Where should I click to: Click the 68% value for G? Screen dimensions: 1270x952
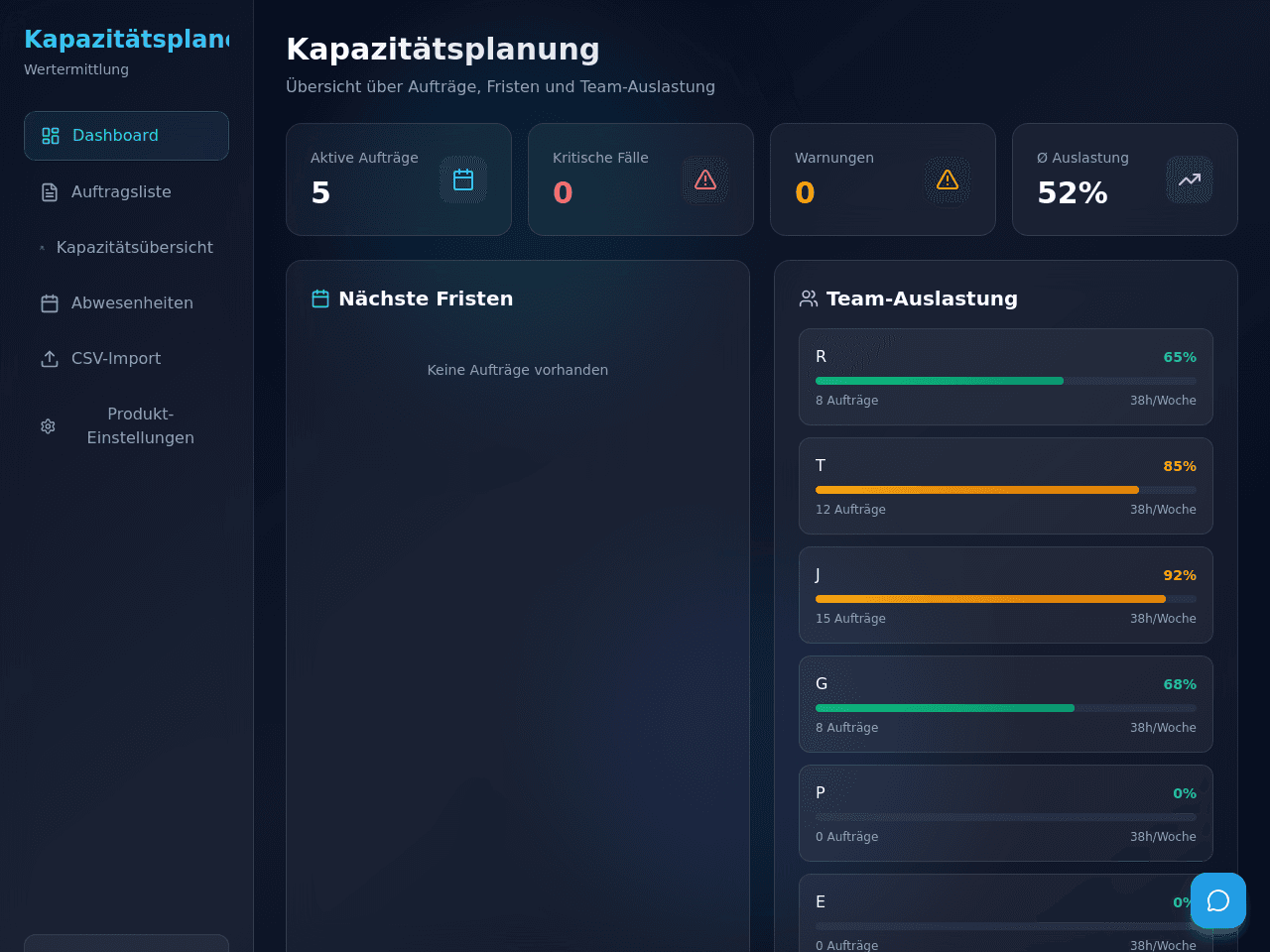(1180, 684)
